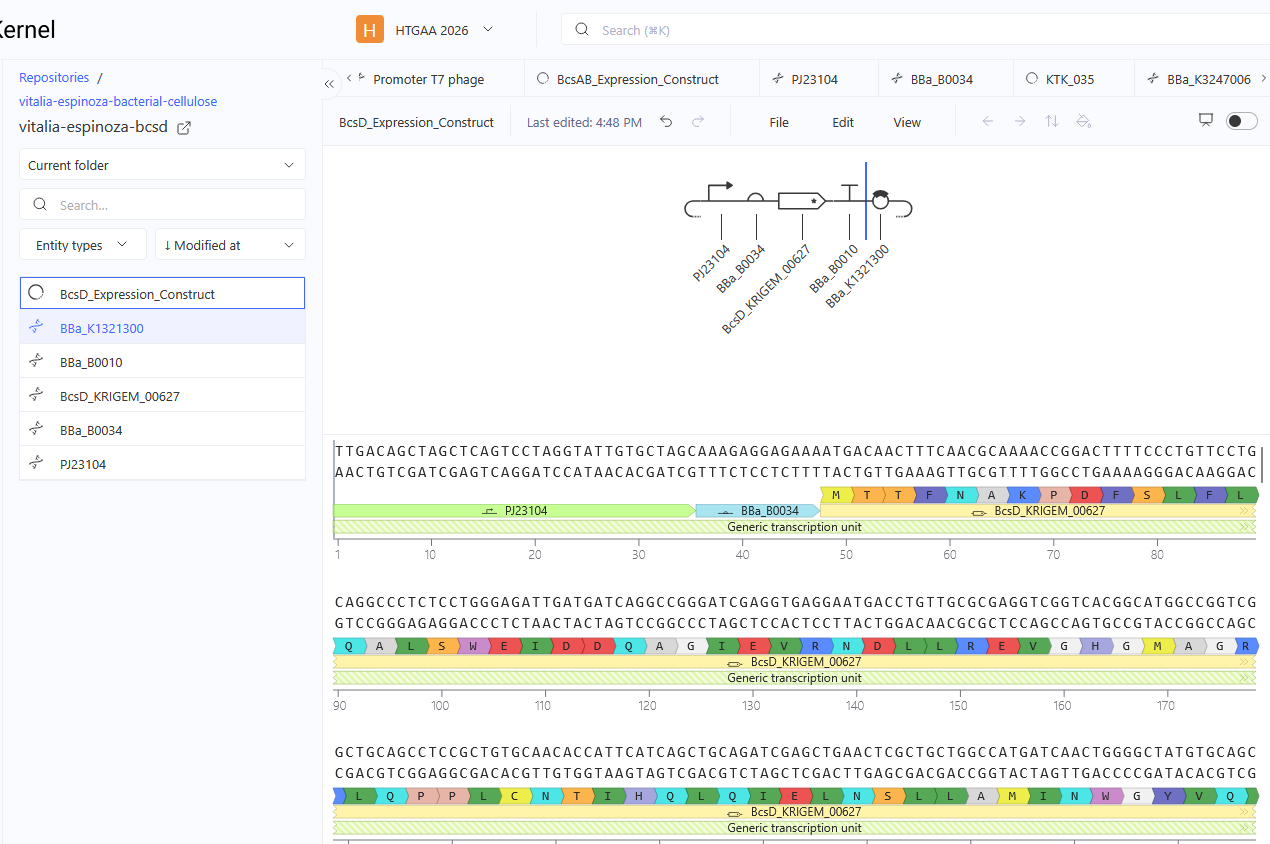Click the circular construct icon beside BcsD_Expression_Construct

point(37,294)
